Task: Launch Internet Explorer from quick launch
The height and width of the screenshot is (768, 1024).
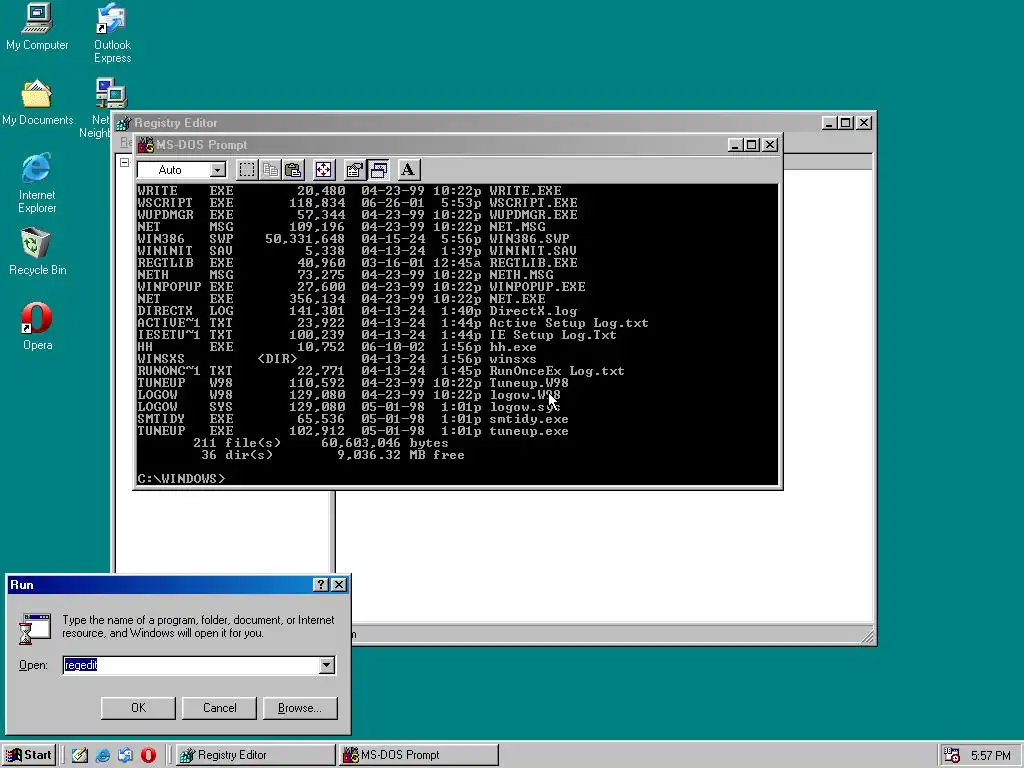Action: (x=103, y=755)
